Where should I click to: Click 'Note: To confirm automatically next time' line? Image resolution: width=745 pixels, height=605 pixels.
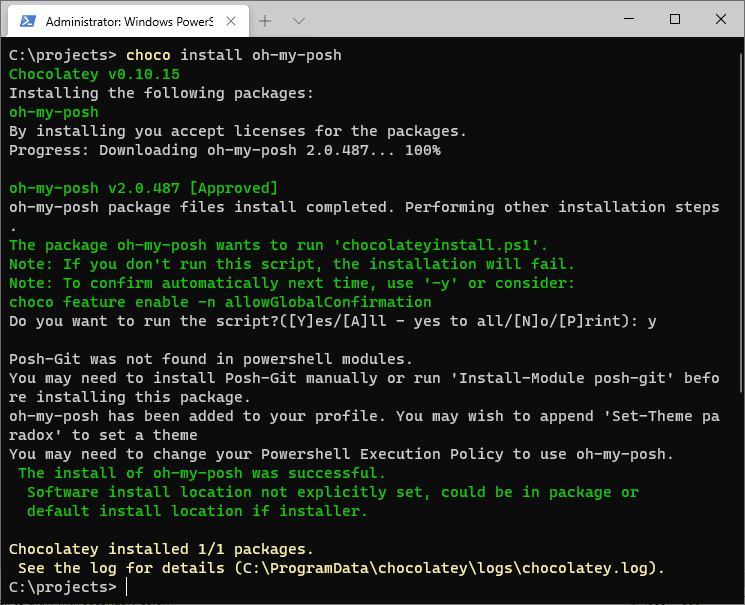(292, 283)
